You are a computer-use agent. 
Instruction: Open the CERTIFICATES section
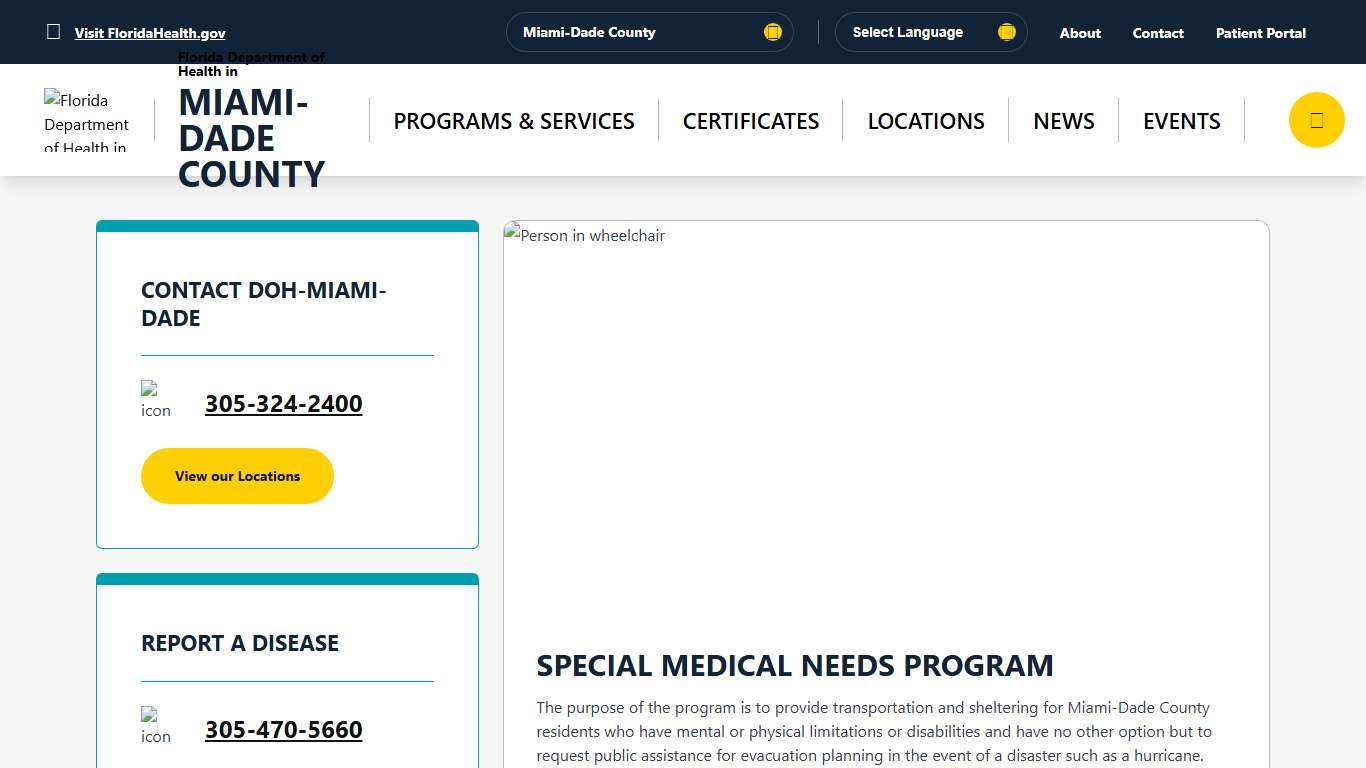[750, 120]
